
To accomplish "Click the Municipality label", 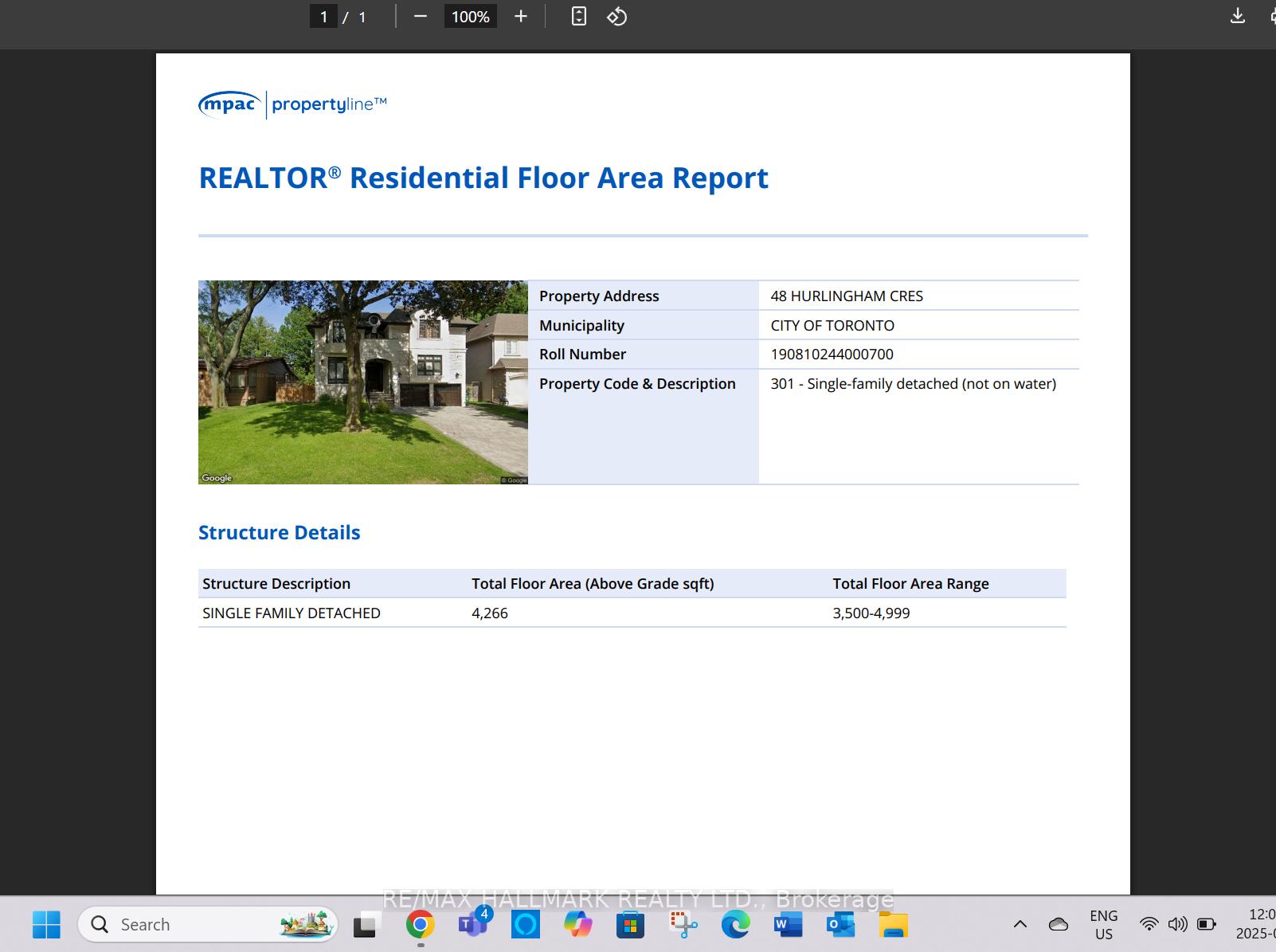I will click(x=581, y=326).
